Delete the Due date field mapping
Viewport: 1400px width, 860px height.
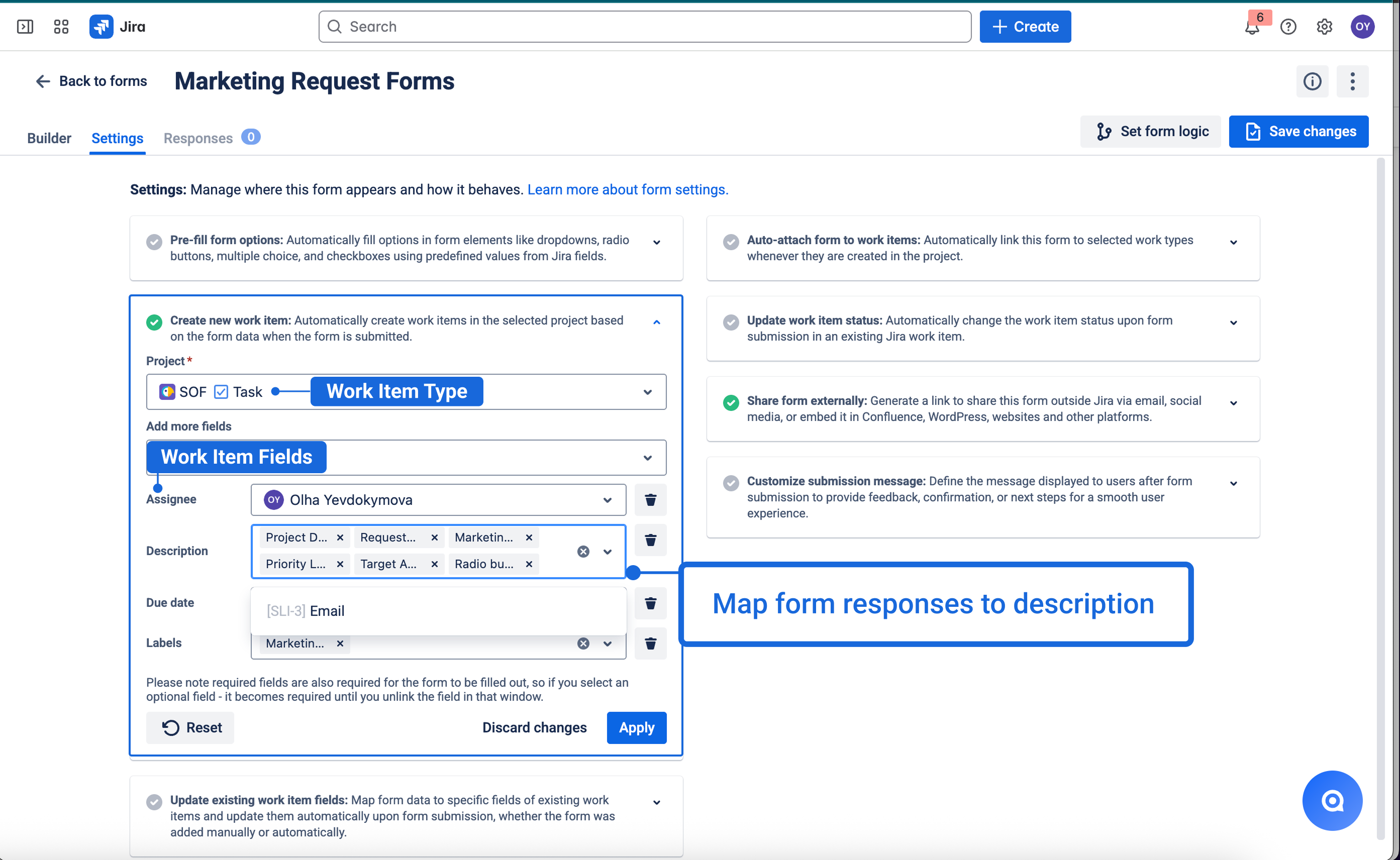(650, 603)
